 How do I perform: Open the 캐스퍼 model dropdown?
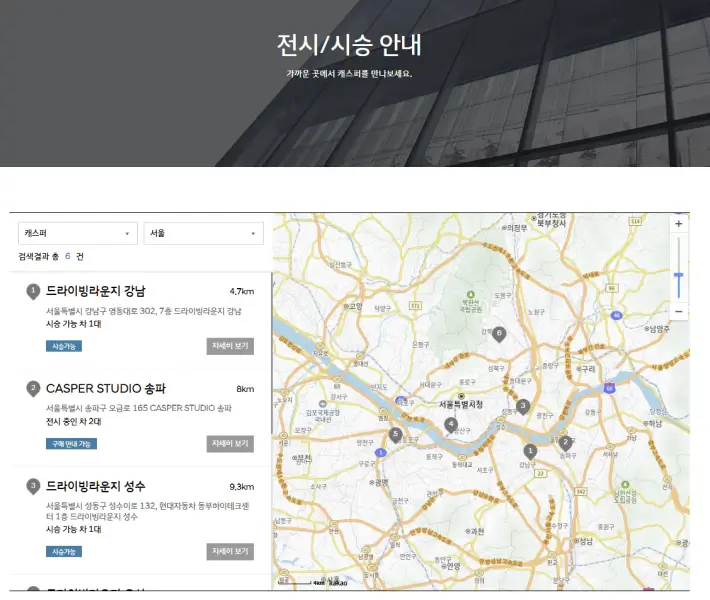point(78,233)
